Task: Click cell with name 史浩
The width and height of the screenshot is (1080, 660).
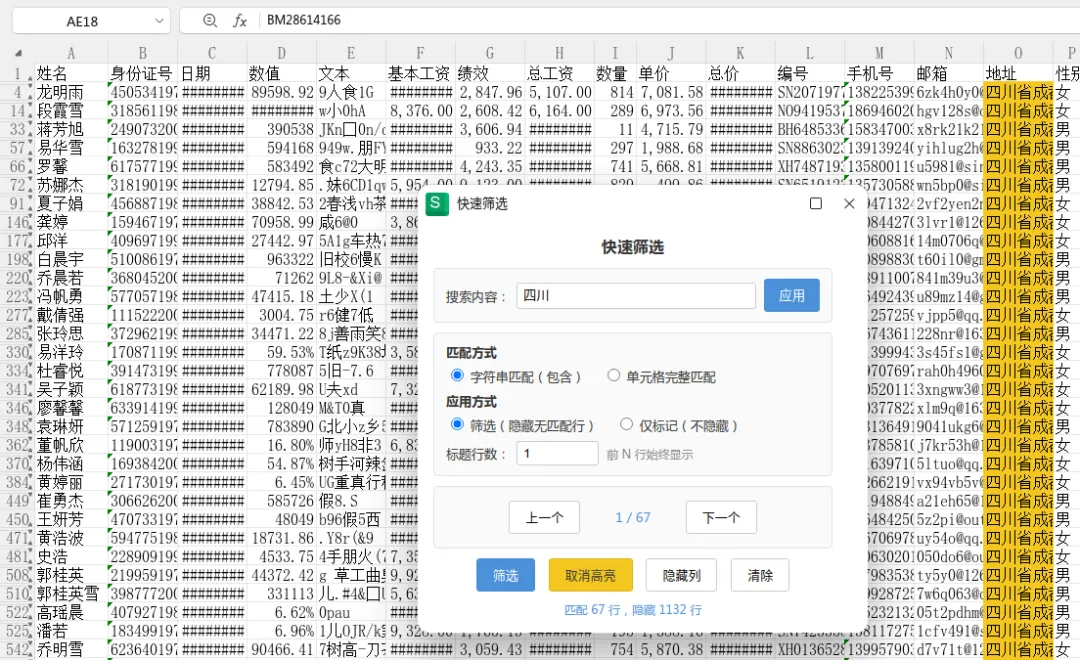Action: point(70,556)
